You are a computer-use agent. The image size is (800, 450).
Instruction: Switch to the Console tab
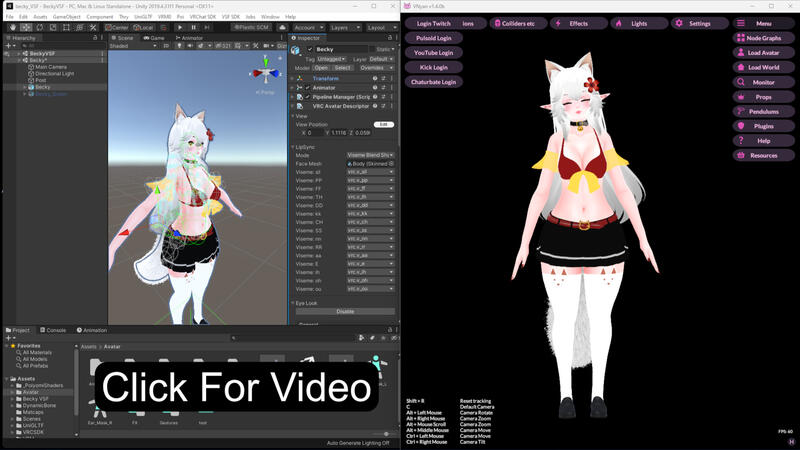tap(53, 330)
